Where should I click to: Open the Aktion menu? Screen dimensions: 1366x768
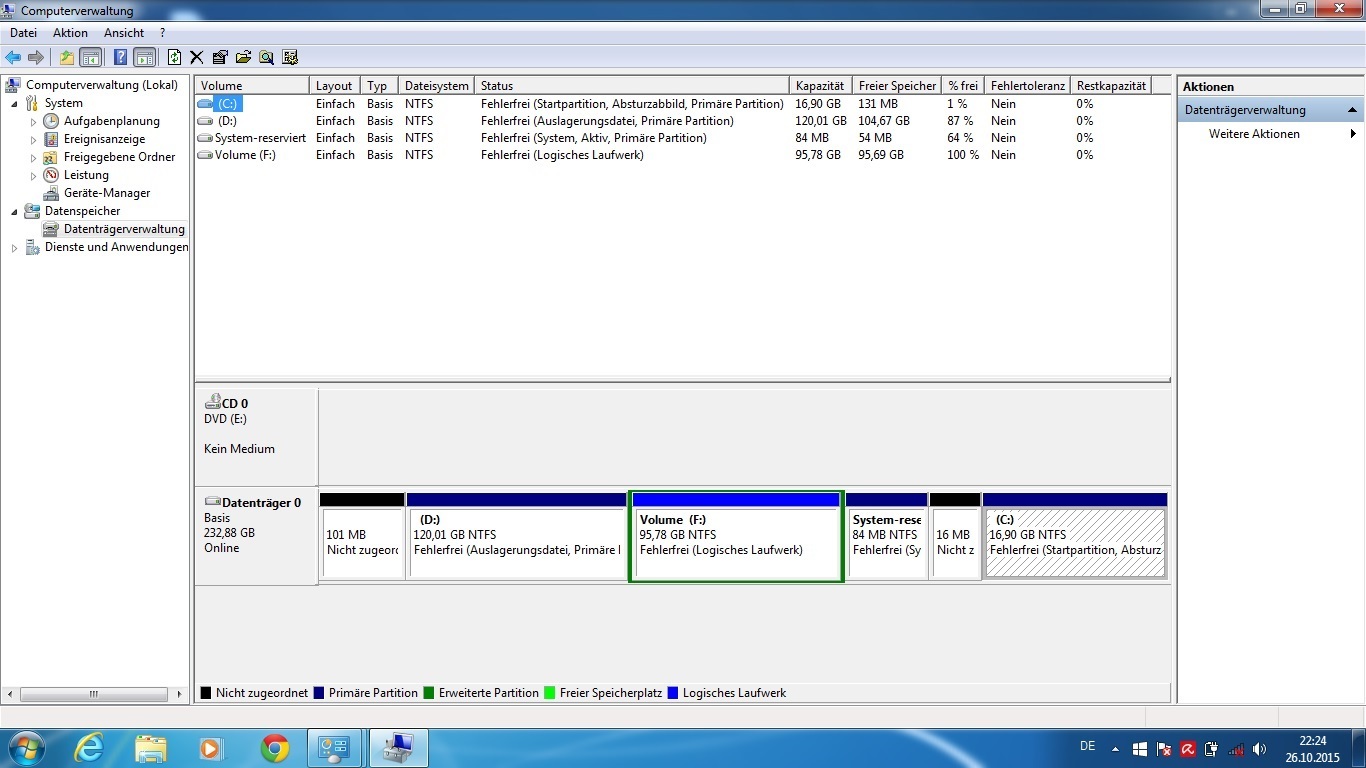[x=71, y=33]
